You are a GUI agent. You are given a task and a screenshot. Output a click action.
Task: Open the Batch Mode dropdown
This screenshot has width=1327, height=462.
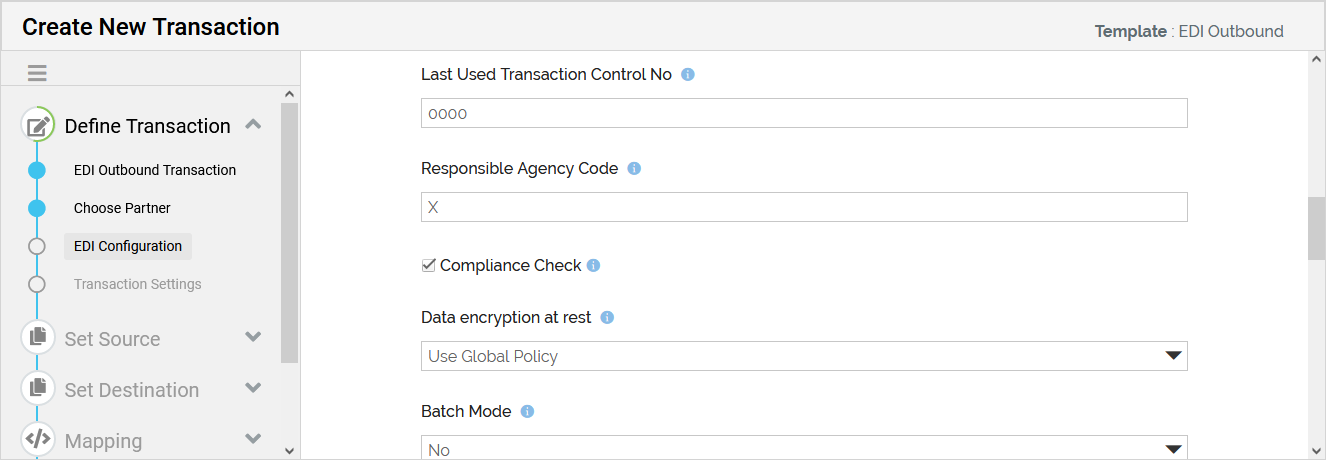(x=803, y=449)
